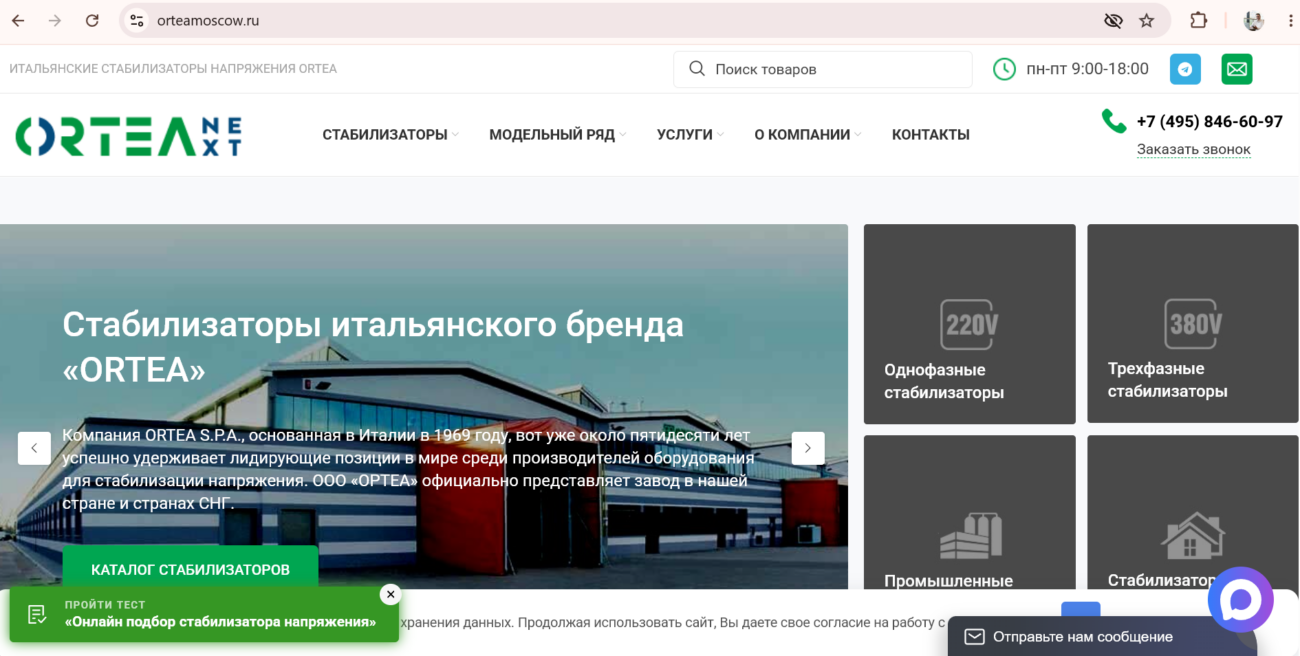Click the checklist icon in test banner
Viewport: 1300px width, 656px height.
click(37, 614)
